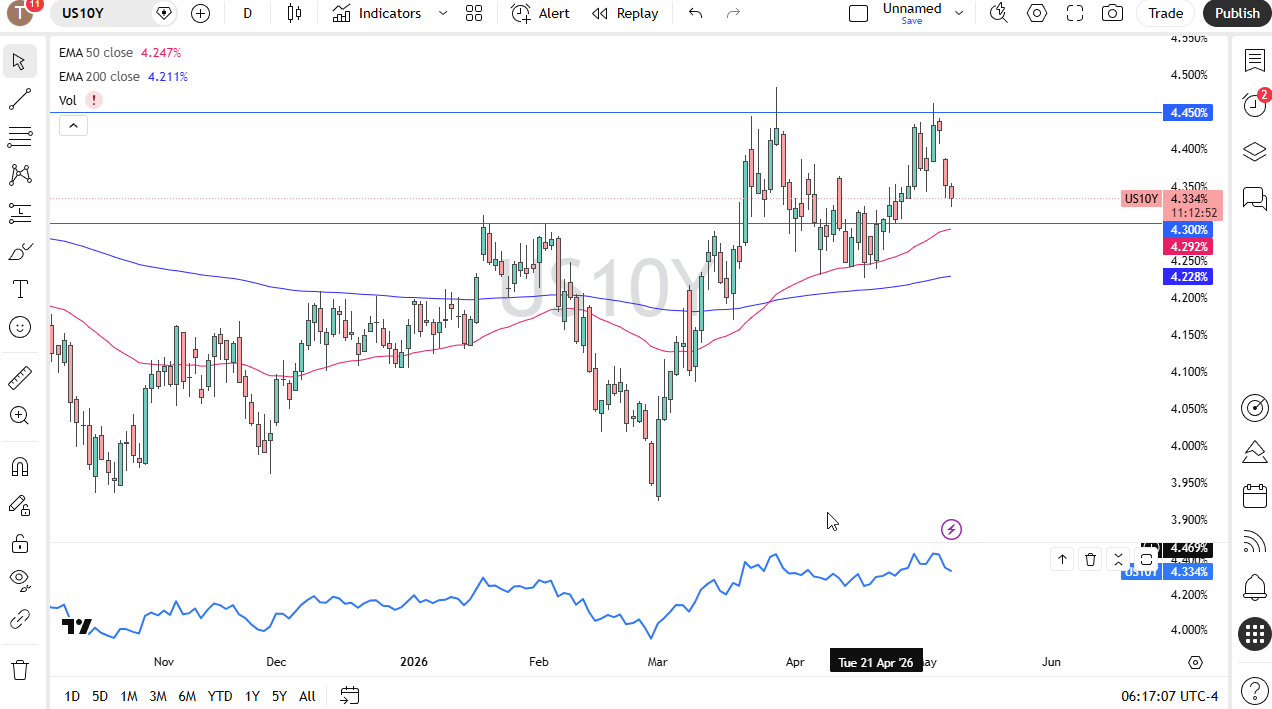Select the cursor arrow tool
1272x709 pixels.
point(19,61)
